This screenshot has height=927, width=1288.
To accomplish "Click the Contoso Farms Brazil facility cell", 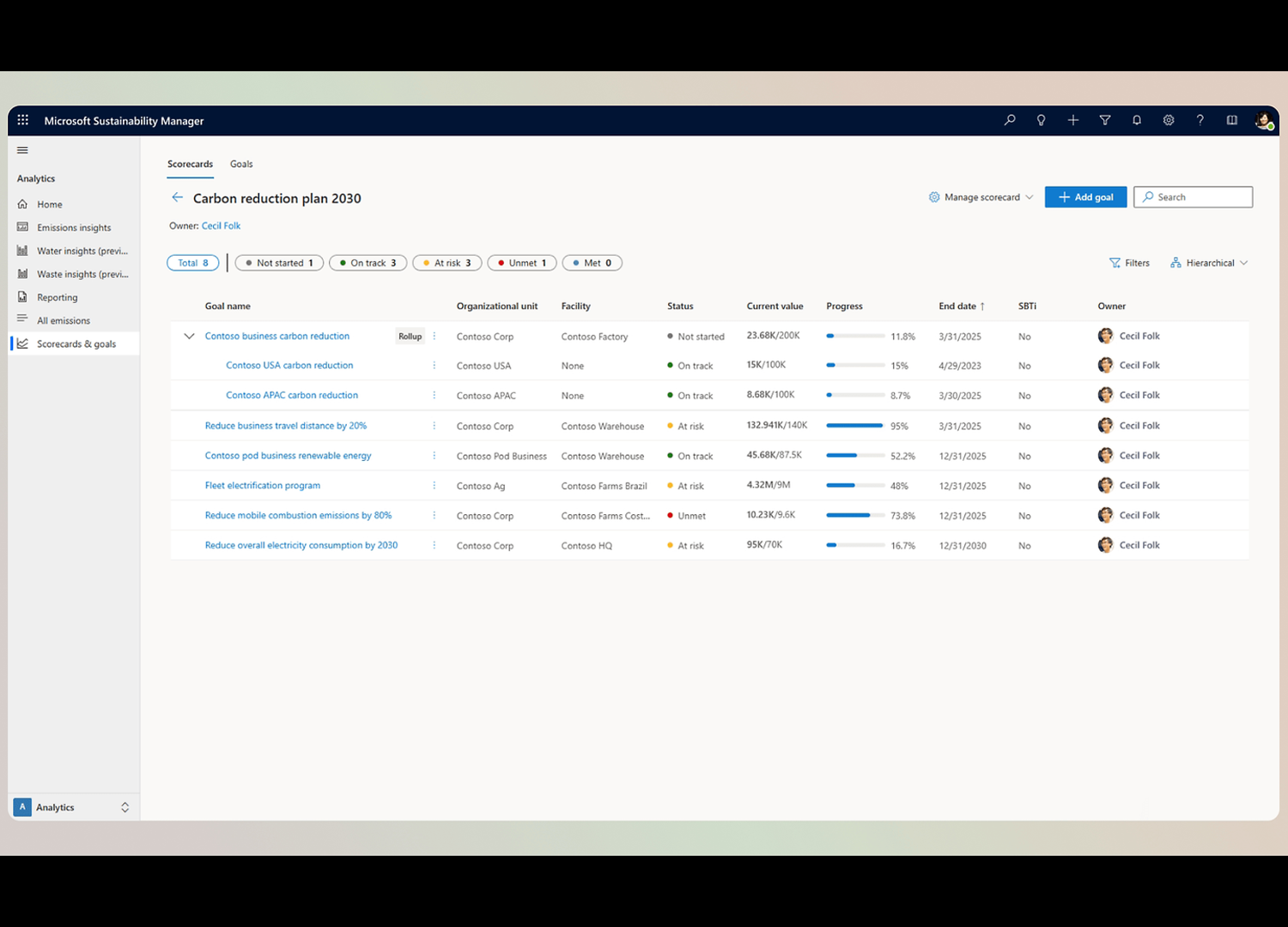I will [605, 486].
